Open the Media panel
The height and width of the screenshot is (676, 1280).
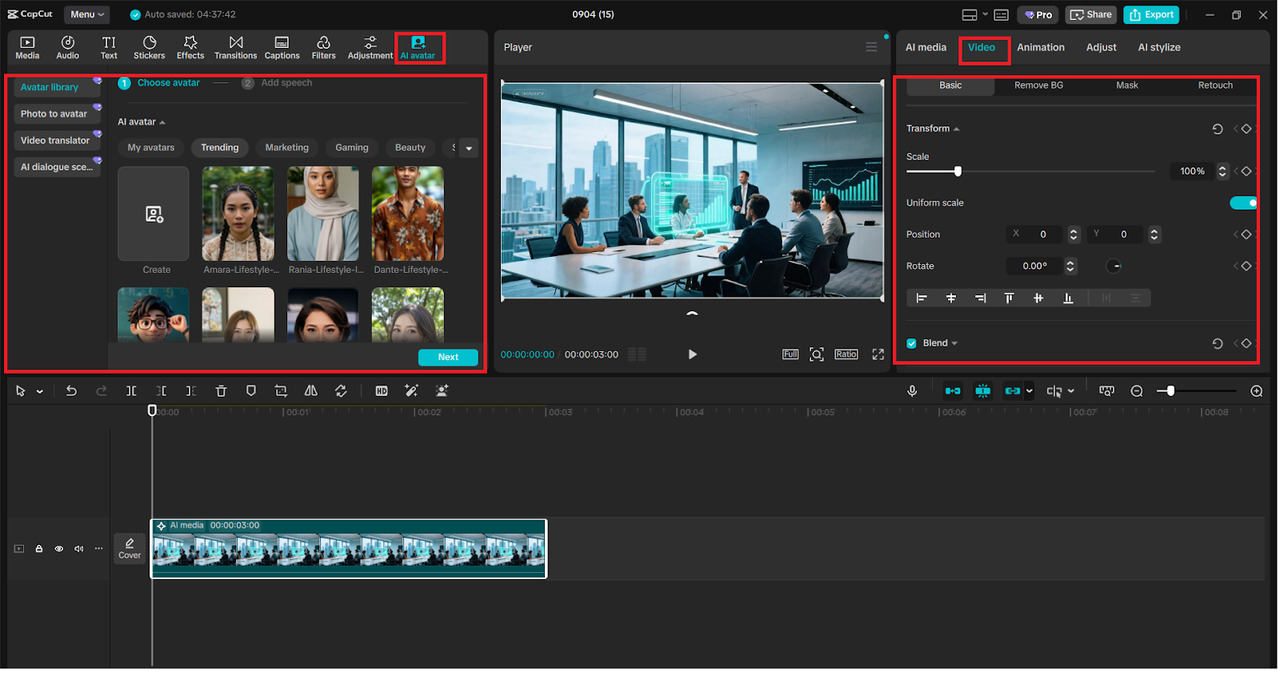click(27, 47)
